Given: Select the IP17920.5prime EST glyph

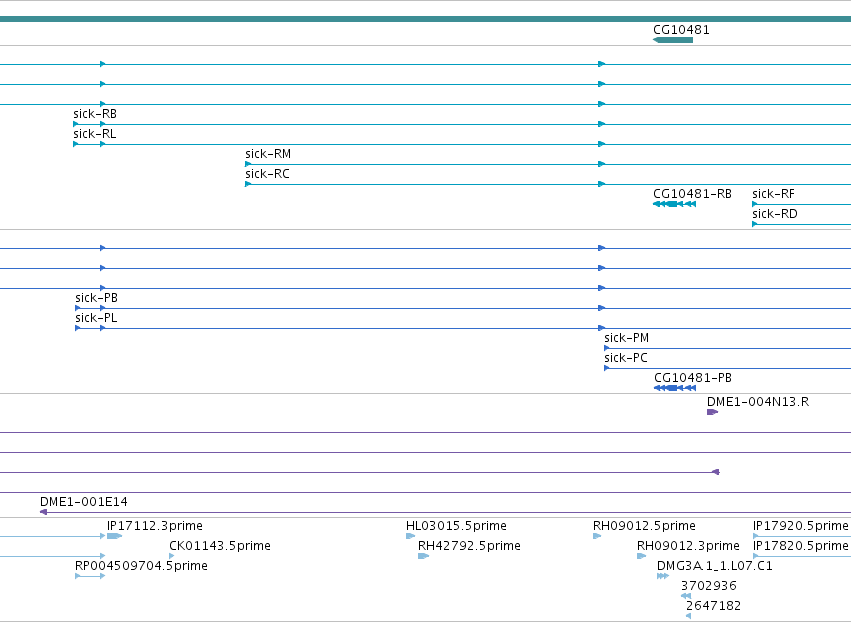Looking at the screenshot, I should point(802,536).
